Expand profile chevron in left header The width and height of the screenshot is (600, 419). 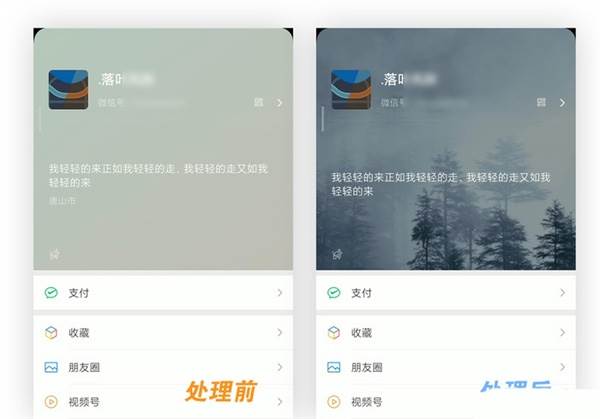coord(279,103)
